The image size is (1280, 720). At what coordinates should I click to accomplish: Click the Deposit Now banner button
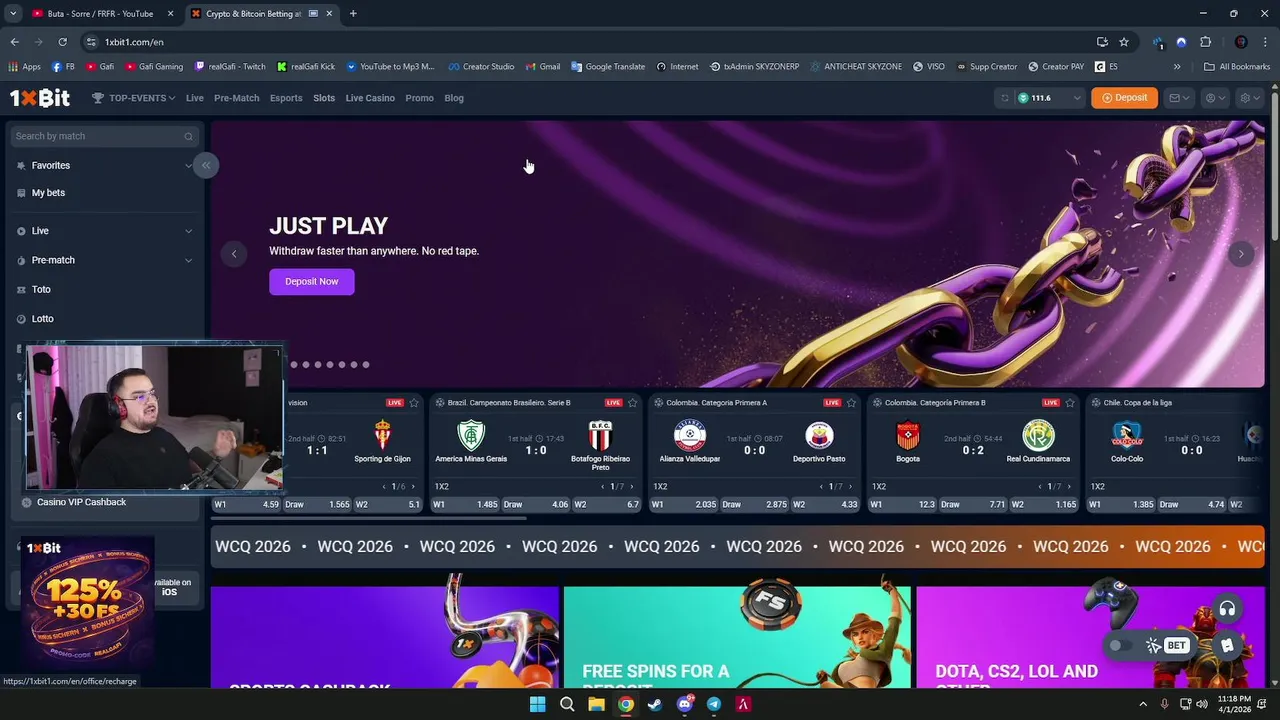[311, 282]
